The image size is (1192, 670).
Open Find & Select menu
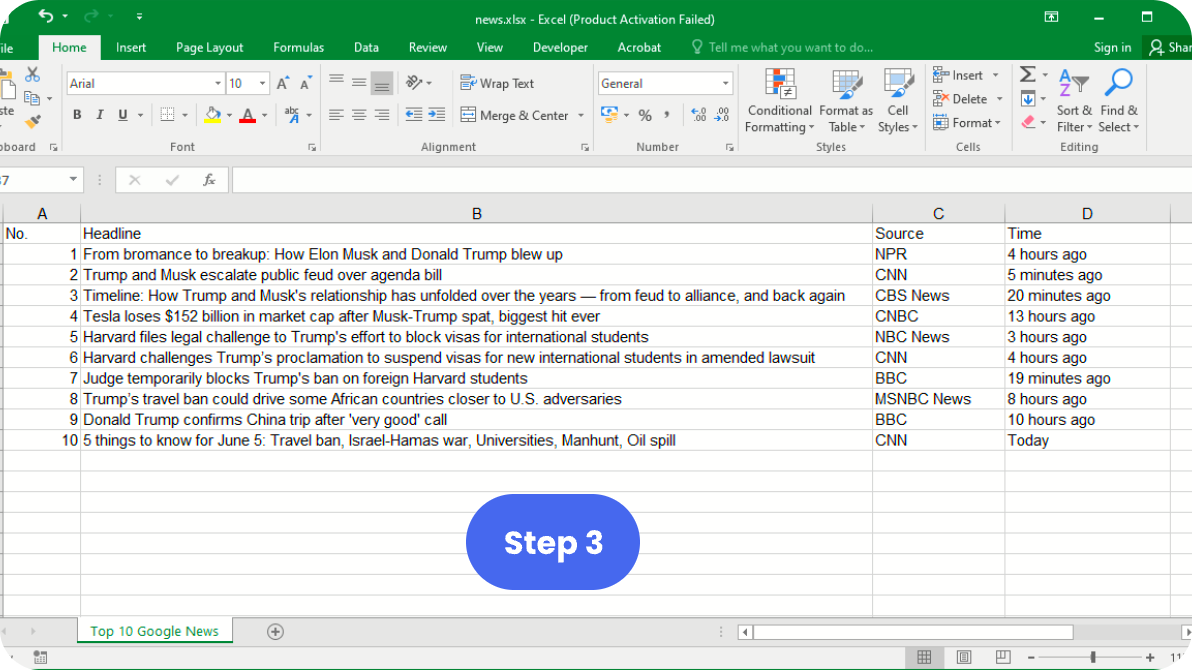coord(1118,100)
